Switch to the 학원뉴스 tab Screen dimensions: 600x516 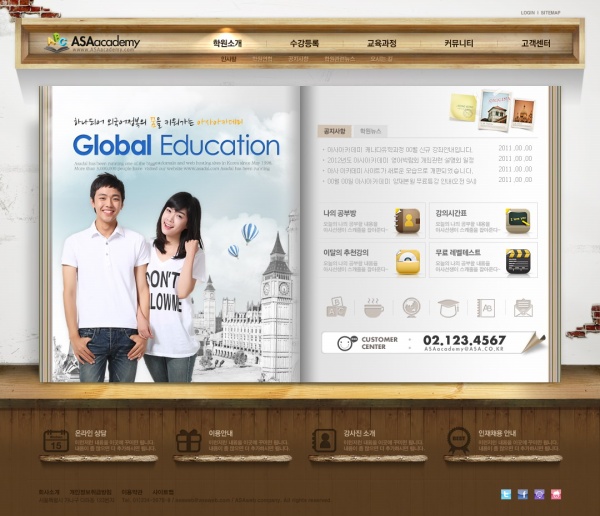[x=370, y=131]
